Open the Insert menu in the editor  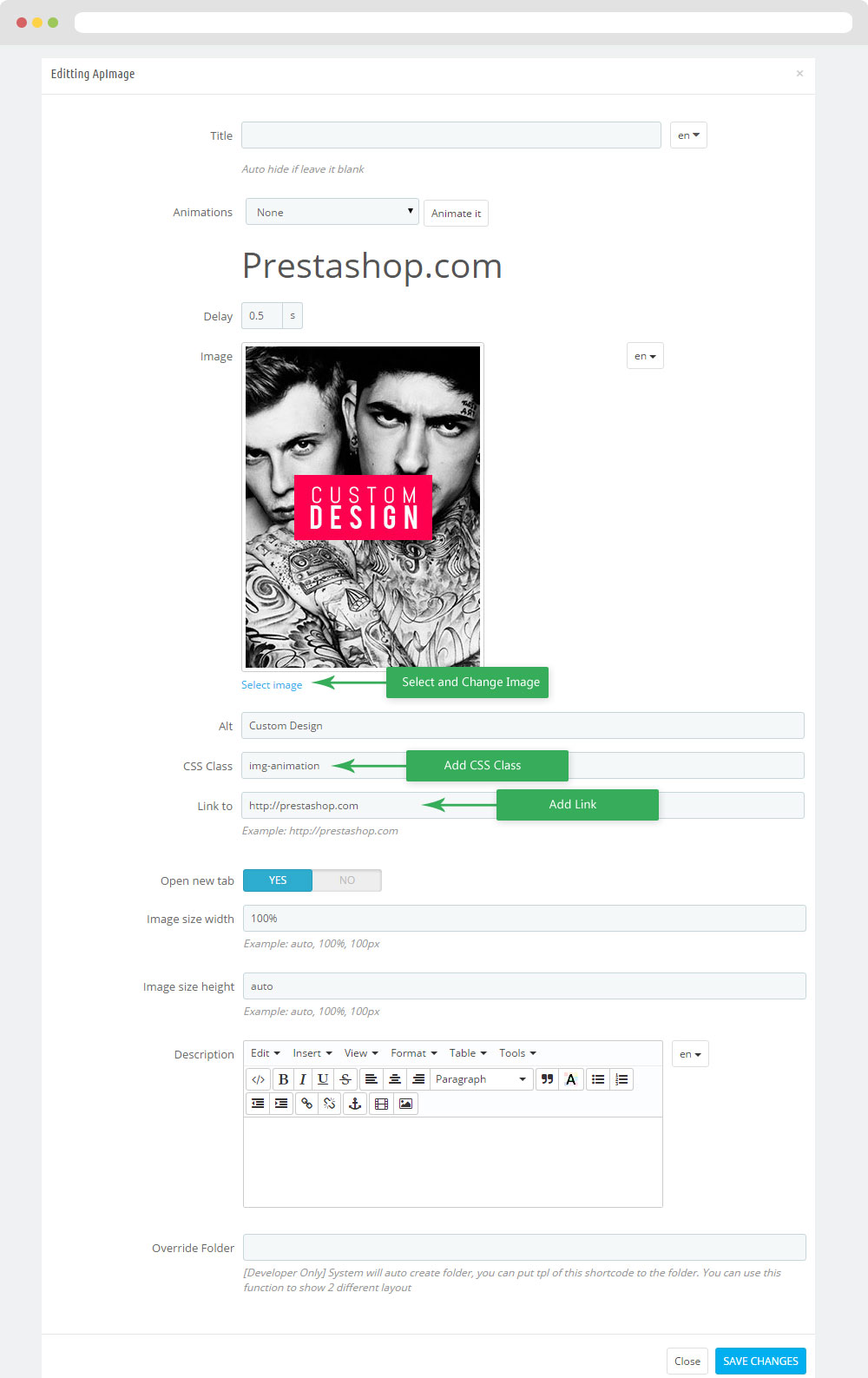pyautogui.click(x=312, y=1053)
